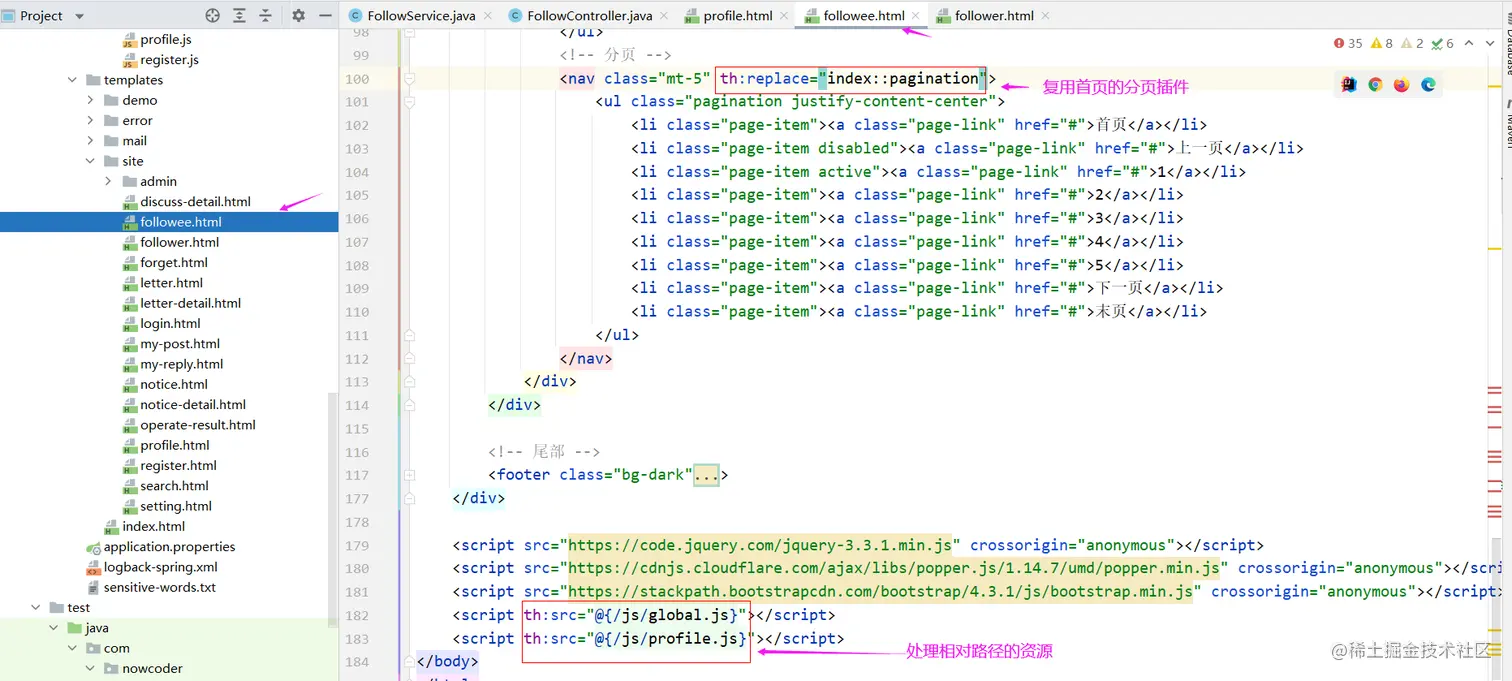Expand the demo folder
This screenshot has height=681, width=1512.
pos(91,100)
